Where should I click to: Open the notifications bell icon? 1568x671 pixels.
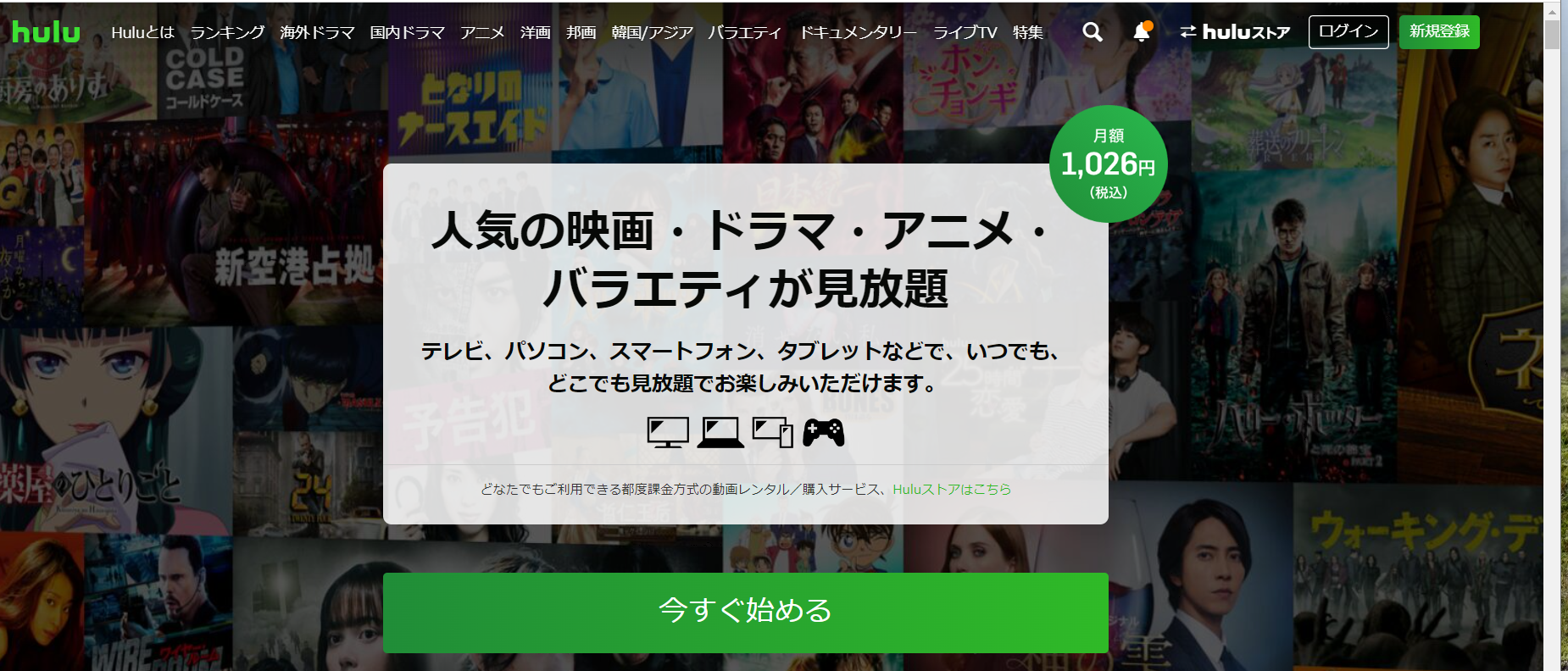coord(1142,32)
